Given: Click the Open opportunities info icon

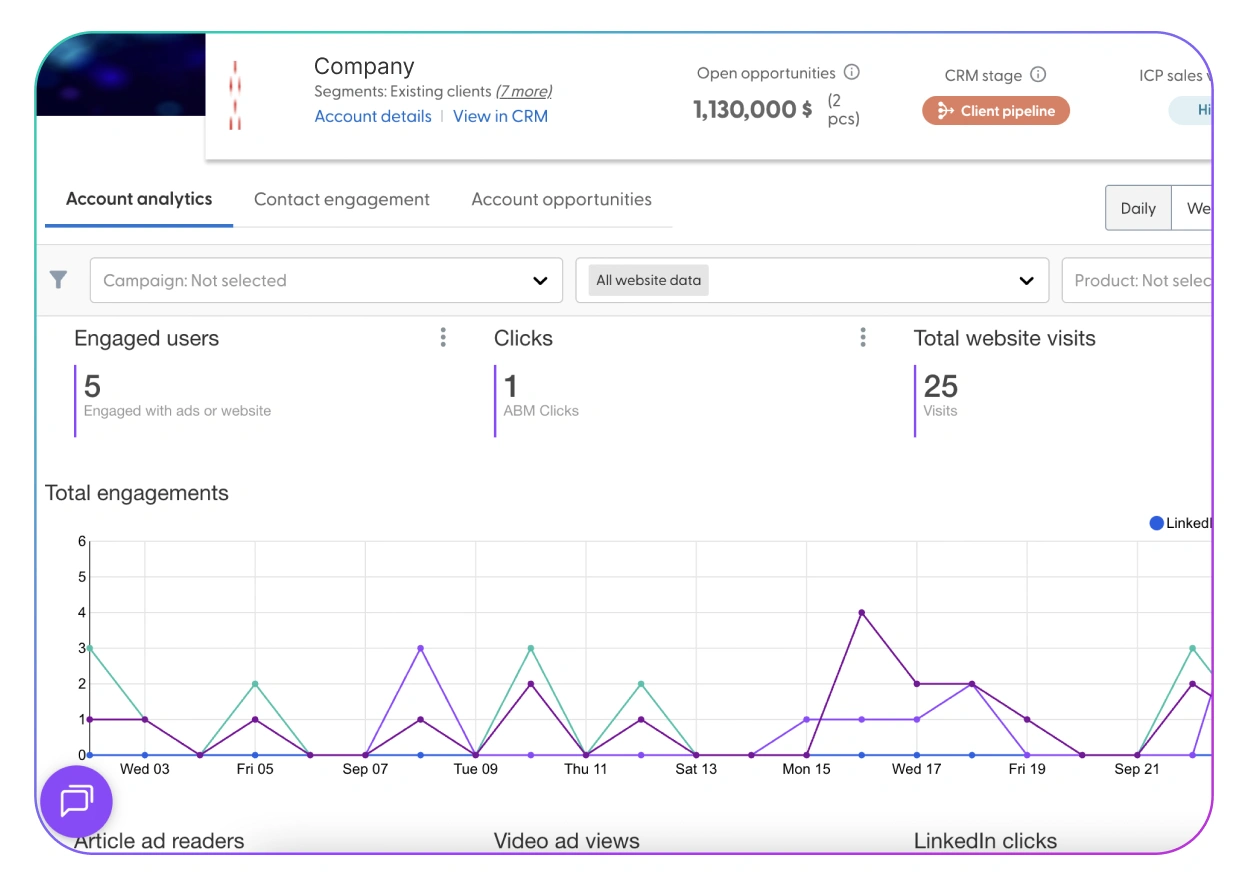Looking at the screenshot, I should (851, 72).
